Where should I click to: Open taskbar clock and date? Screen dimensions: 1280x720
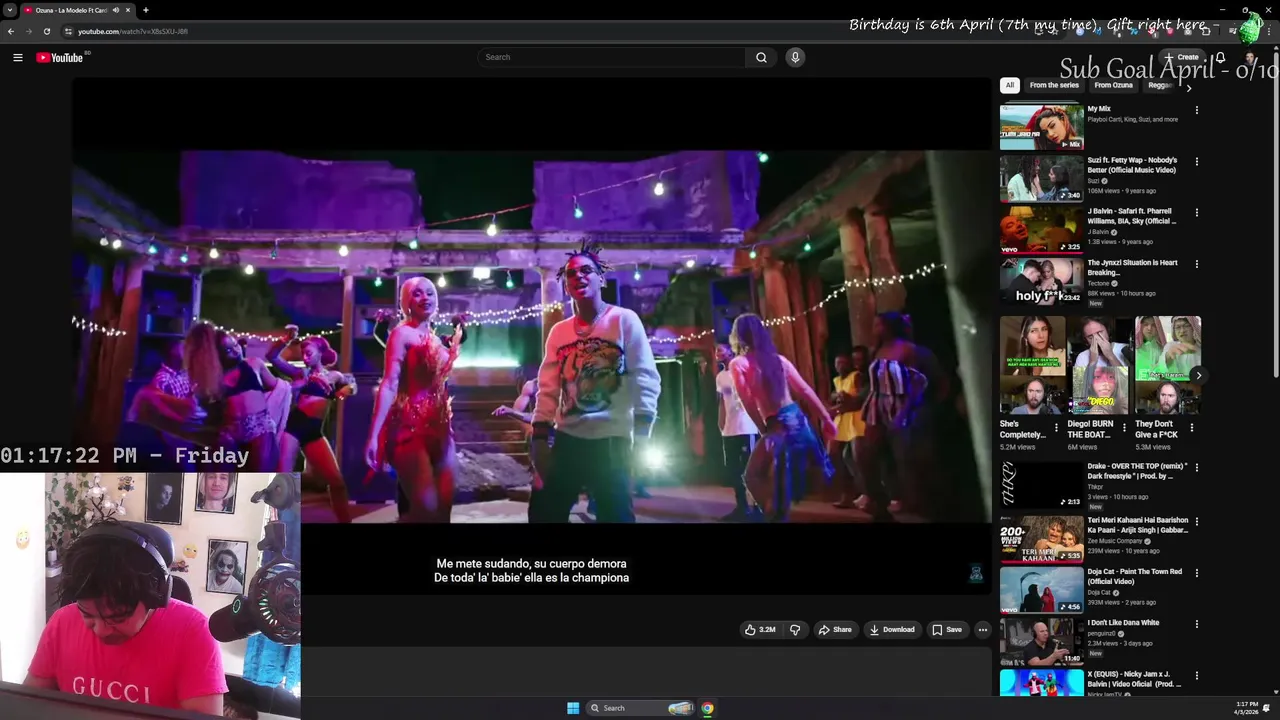click(x=1247, y=708)
